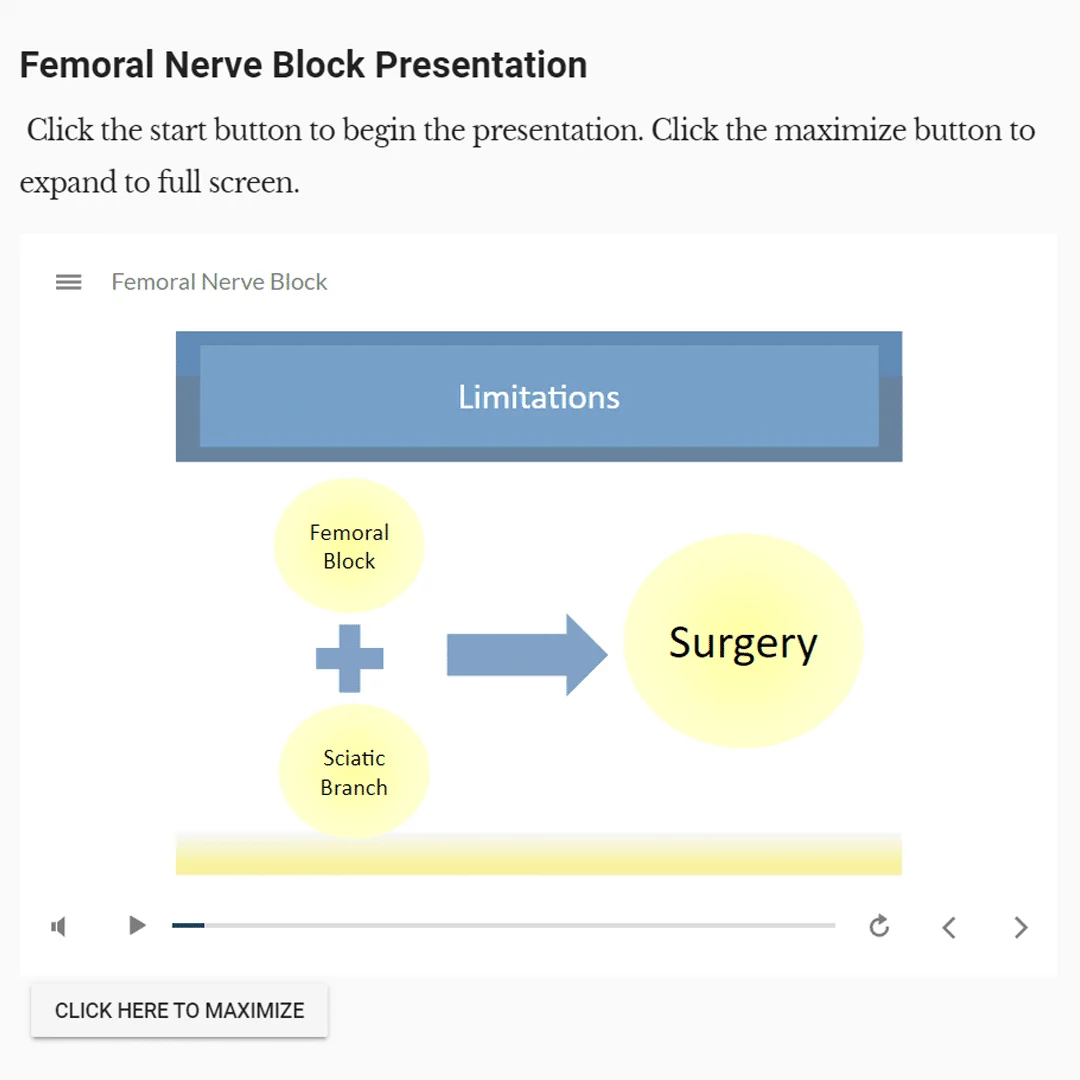Screen dimensions: 1080x1080
Task: Expand the navigation menu for the presentation
Action: tap(68, 282)
